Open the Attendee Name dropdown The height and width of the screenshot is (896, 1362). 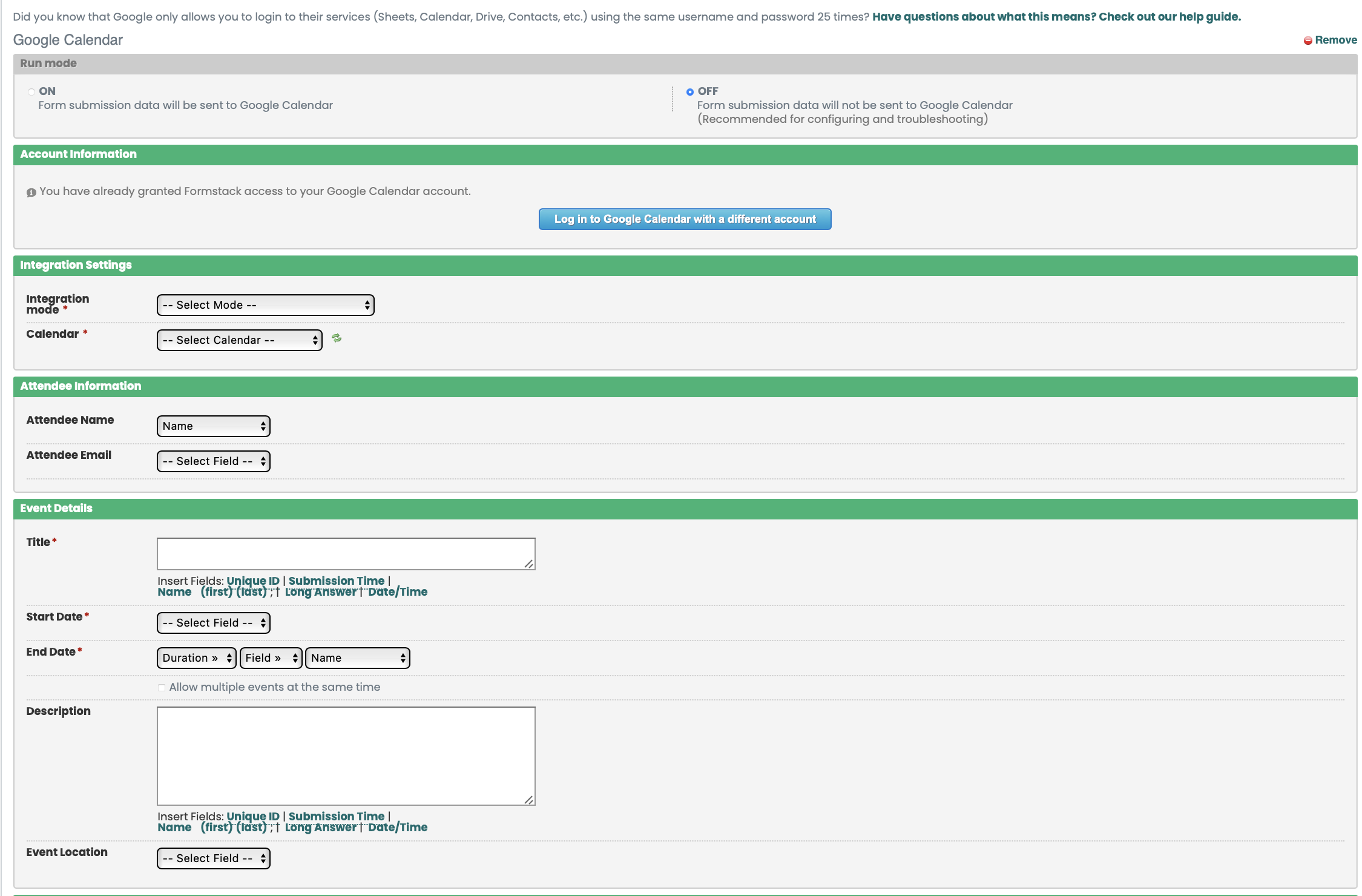tap(212, 426)
